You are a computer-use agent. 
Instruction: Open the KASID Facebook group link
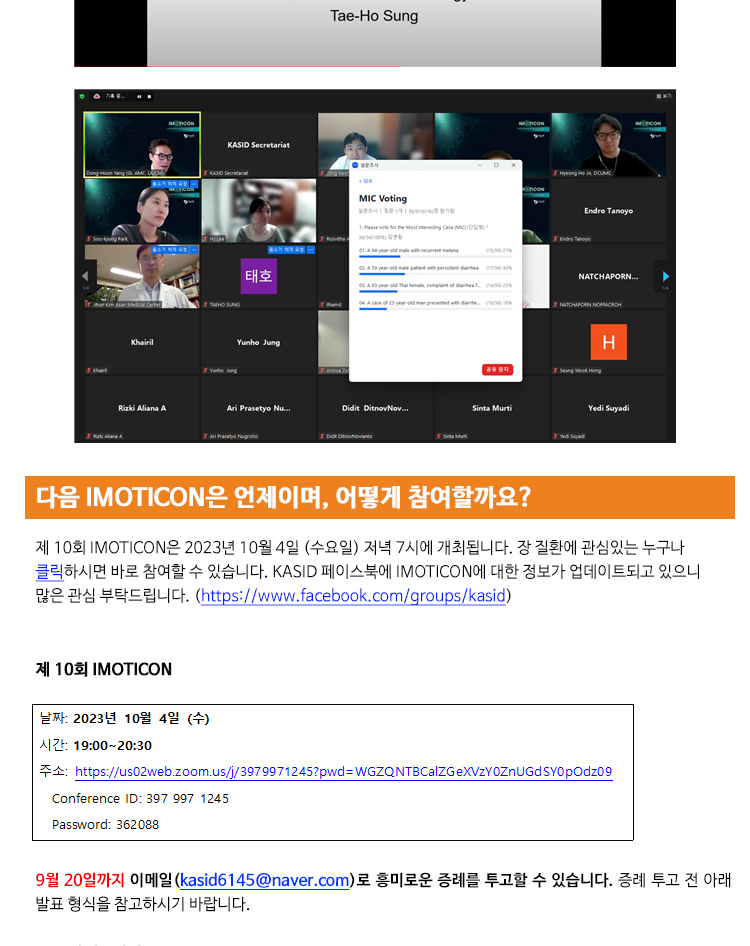point(355,597)
